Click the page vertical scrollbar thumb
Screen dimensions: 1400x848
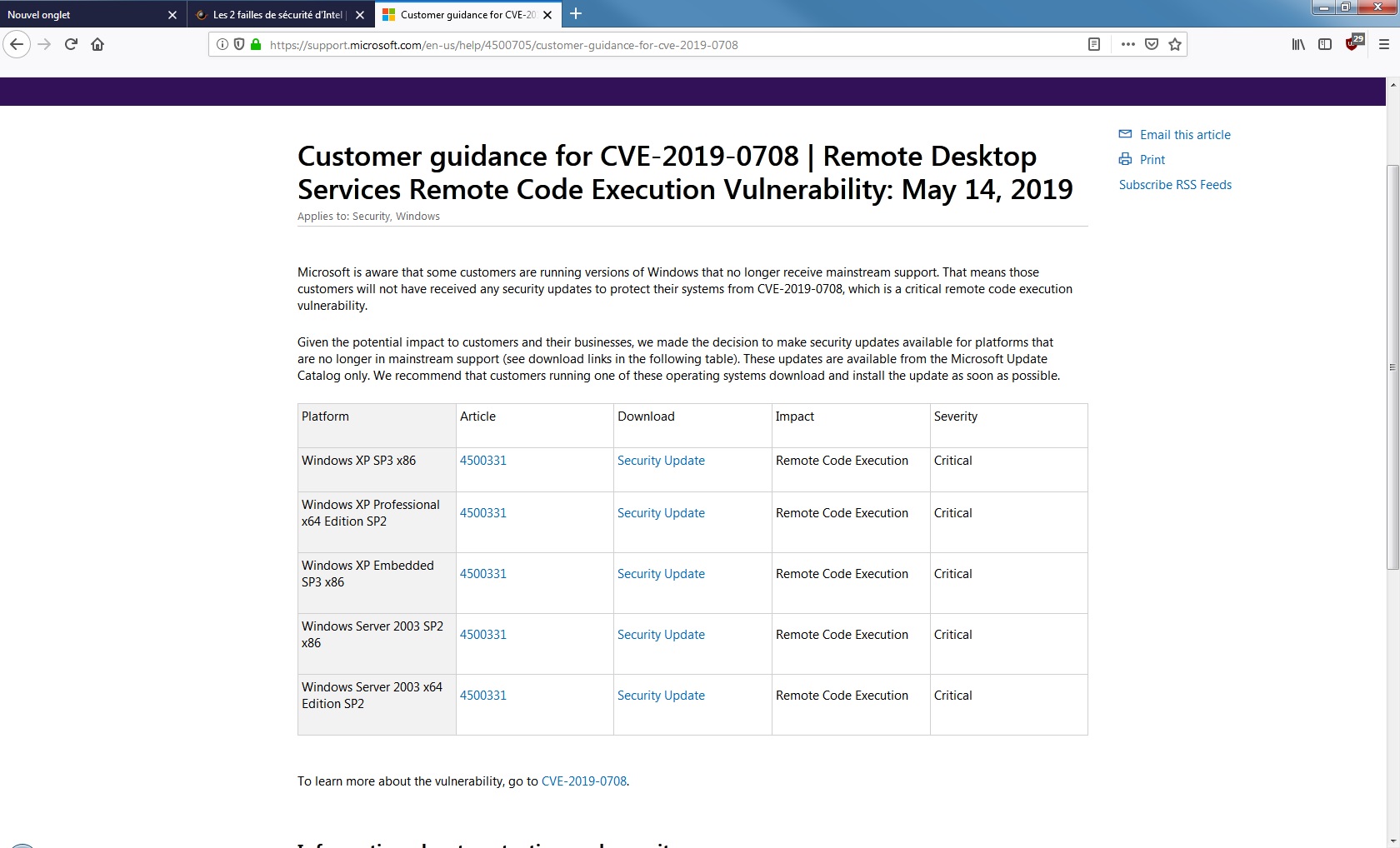point(1392,367)
